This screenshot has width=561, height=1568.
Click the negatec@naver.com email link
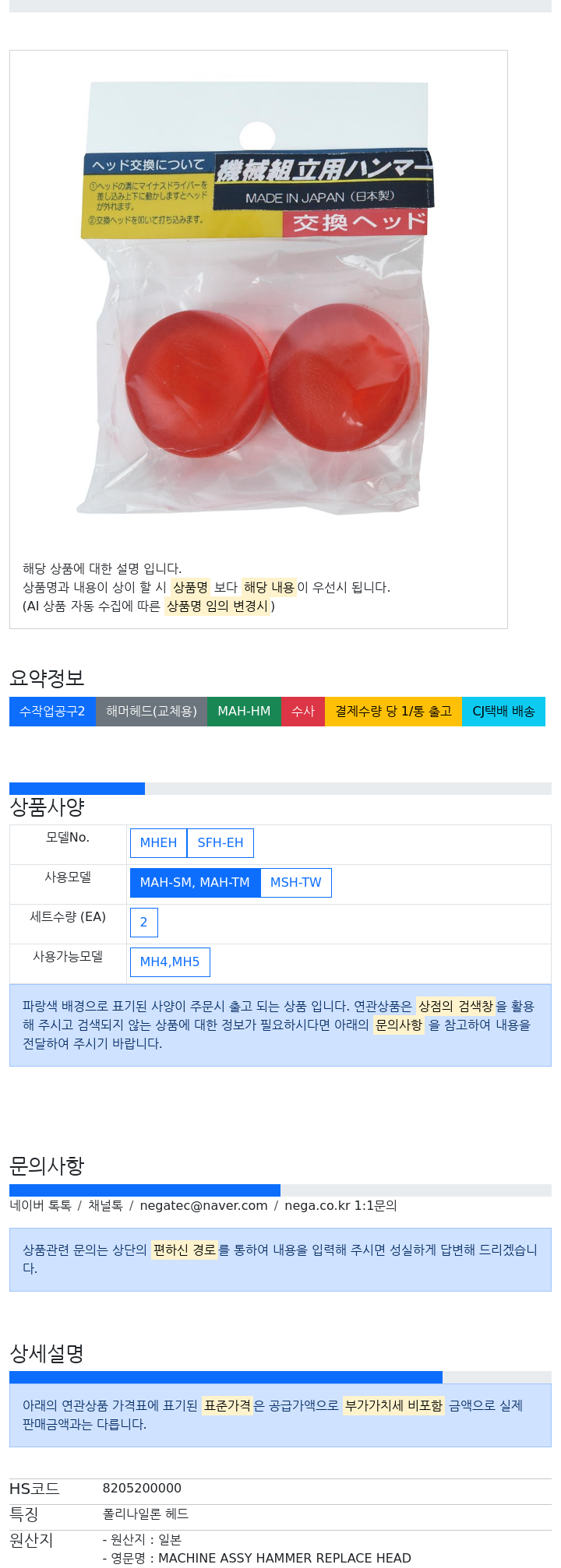pos(203,1206)
